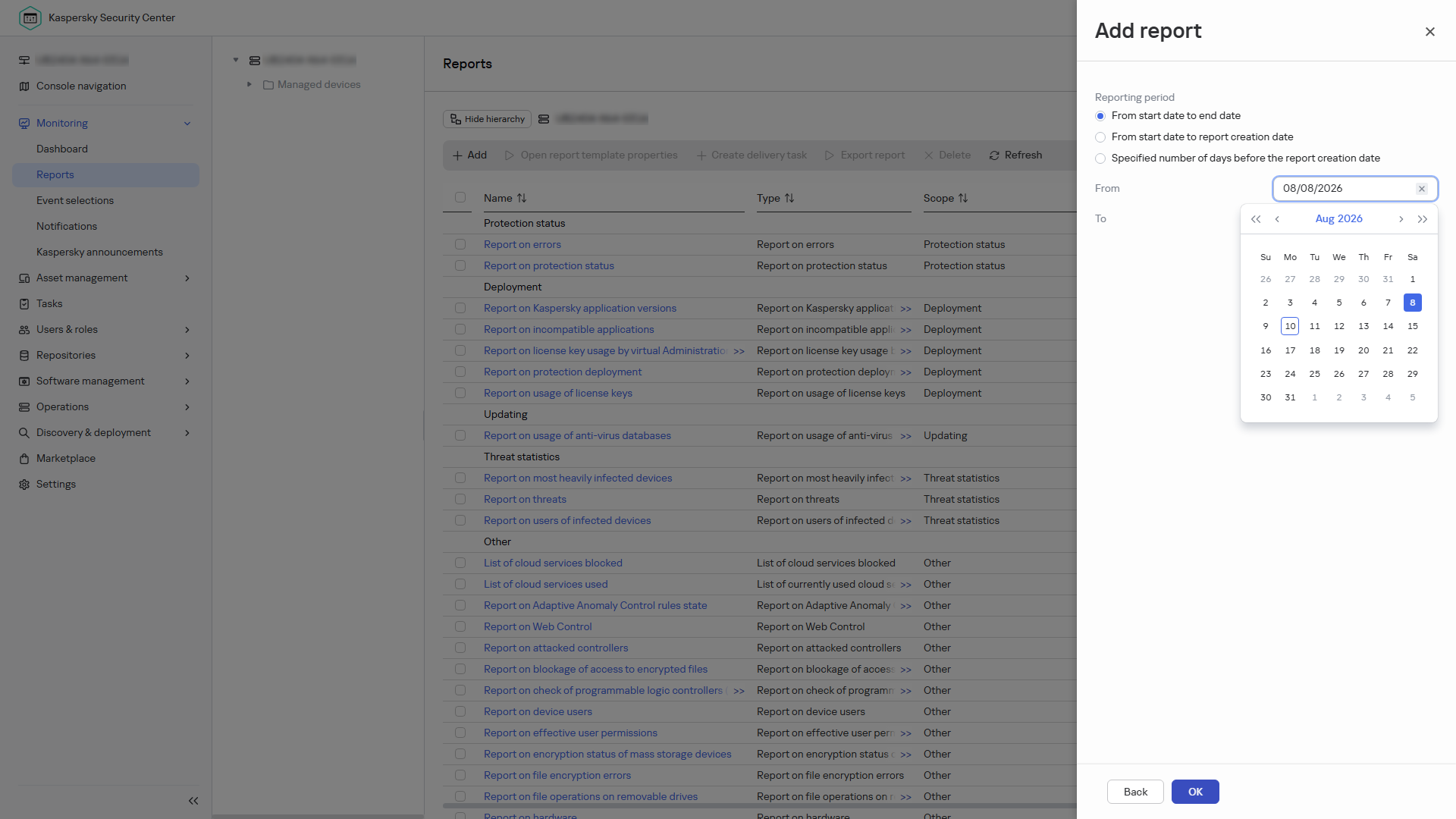Collapse the sidebar with the double-arrow icon
This screenshot has width=1456, height=819.
(193, 801)
